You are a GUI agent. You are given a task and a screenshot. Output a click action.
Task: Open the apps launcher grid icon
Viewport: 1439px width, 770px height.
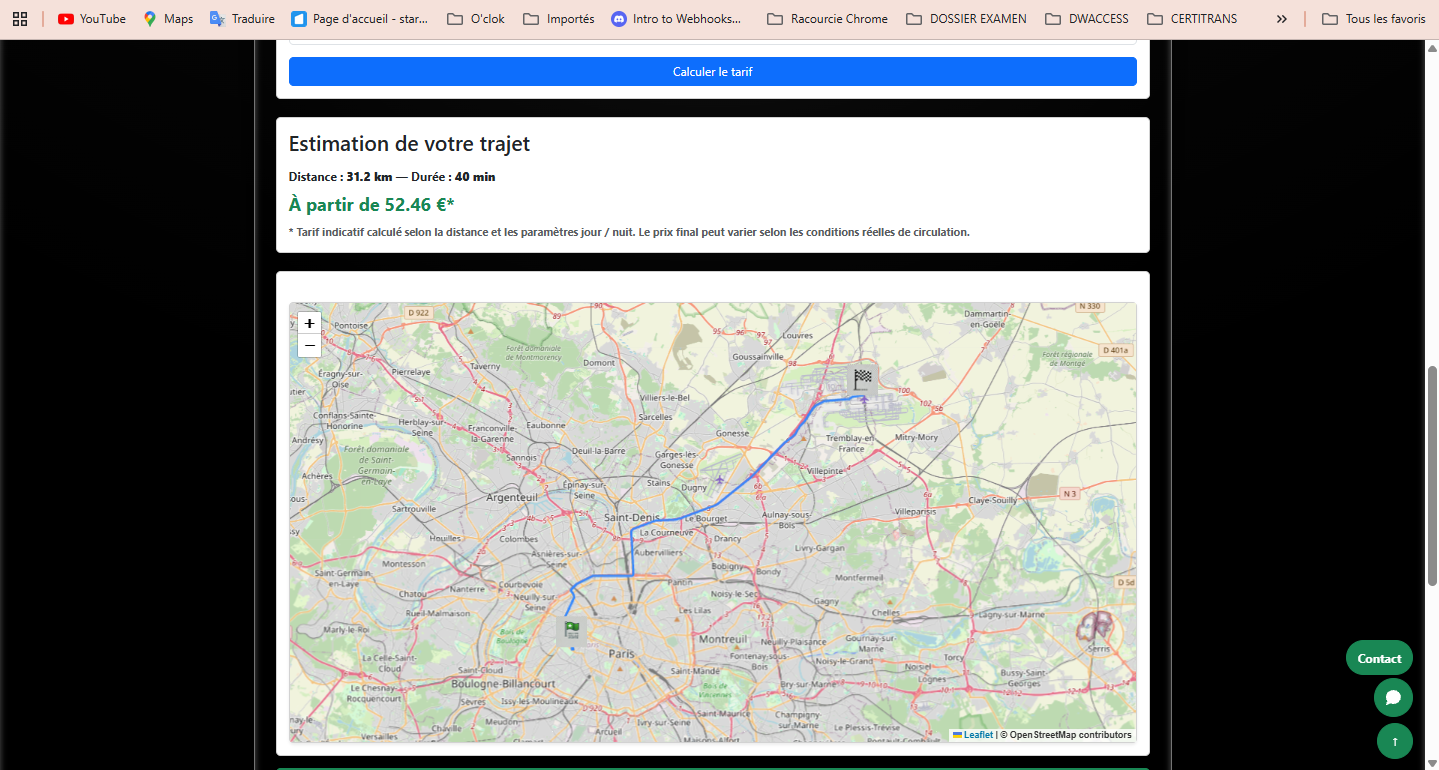coord(20,18)
